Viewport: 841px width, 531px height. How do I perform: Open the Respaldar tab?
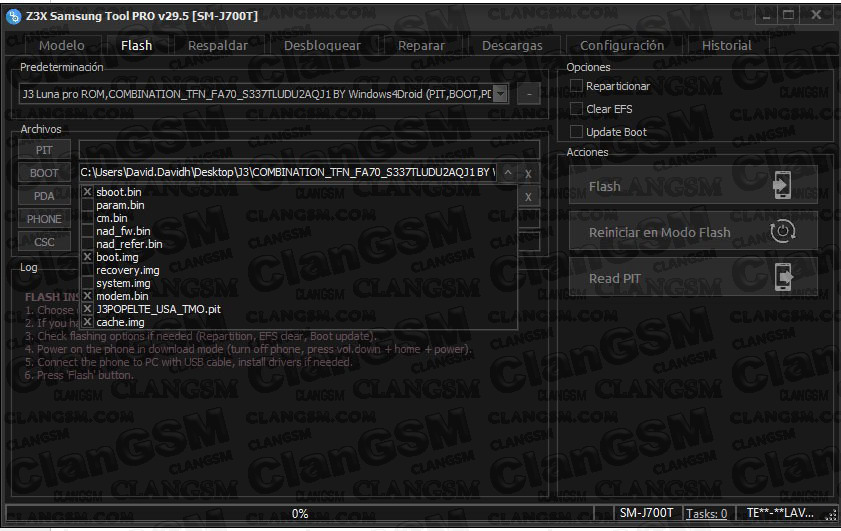pos(218,46)
